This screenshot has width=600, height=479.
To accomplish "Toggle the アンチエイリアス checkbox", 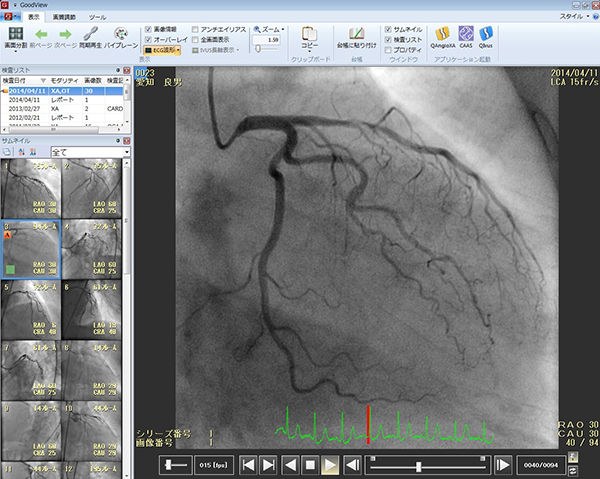I will pos(195,30).
